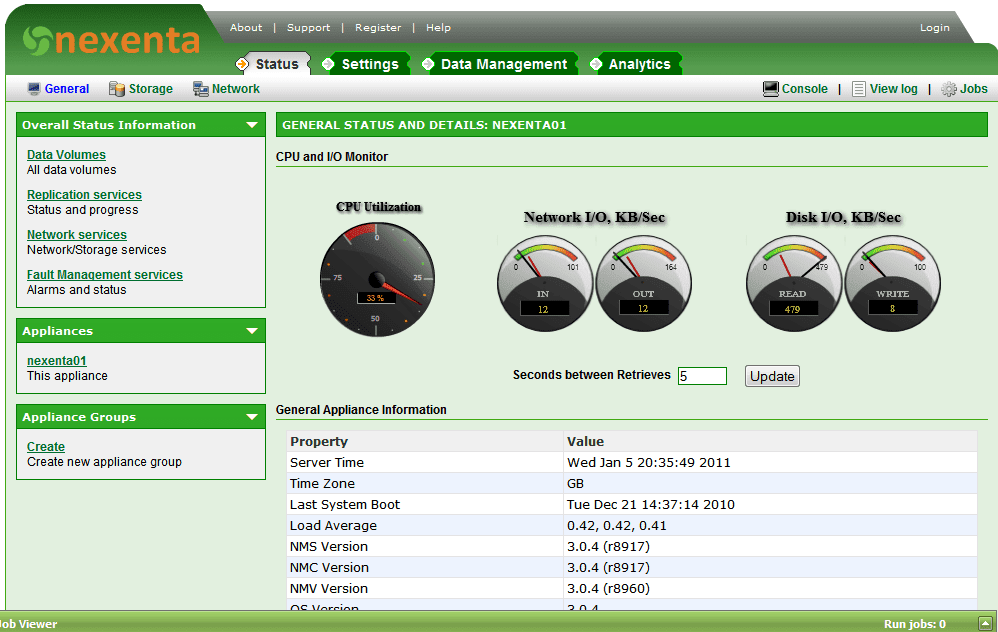
Task: Select the nexenta01 appliance link
Action: [x=57, y=361]
